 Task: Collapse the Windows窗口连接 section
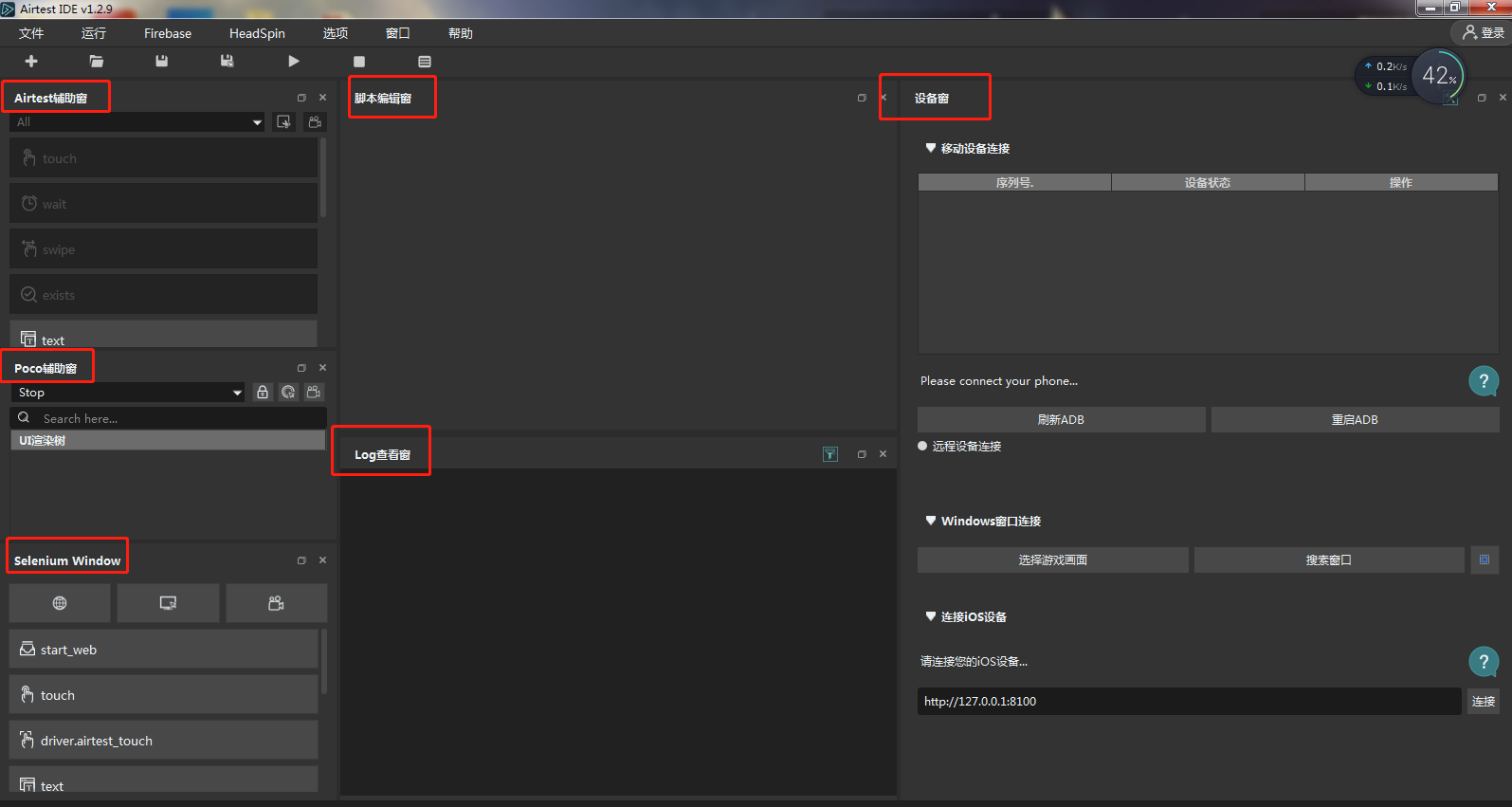931,521
